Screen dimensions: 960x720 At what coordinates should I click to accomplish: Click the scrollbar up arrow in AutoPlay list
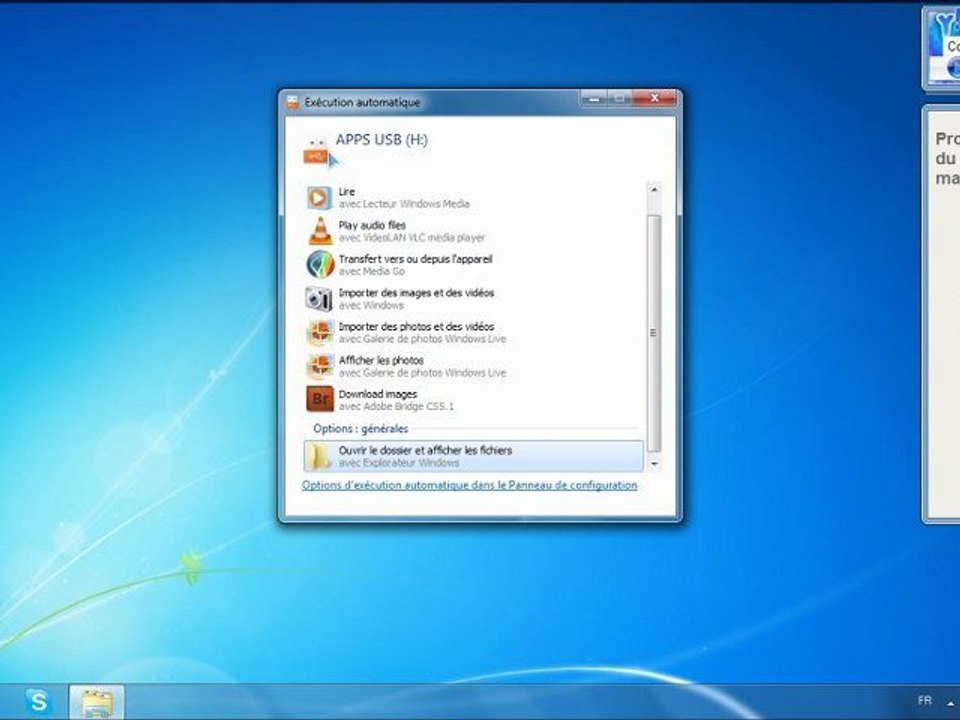(x=654, y=190)
